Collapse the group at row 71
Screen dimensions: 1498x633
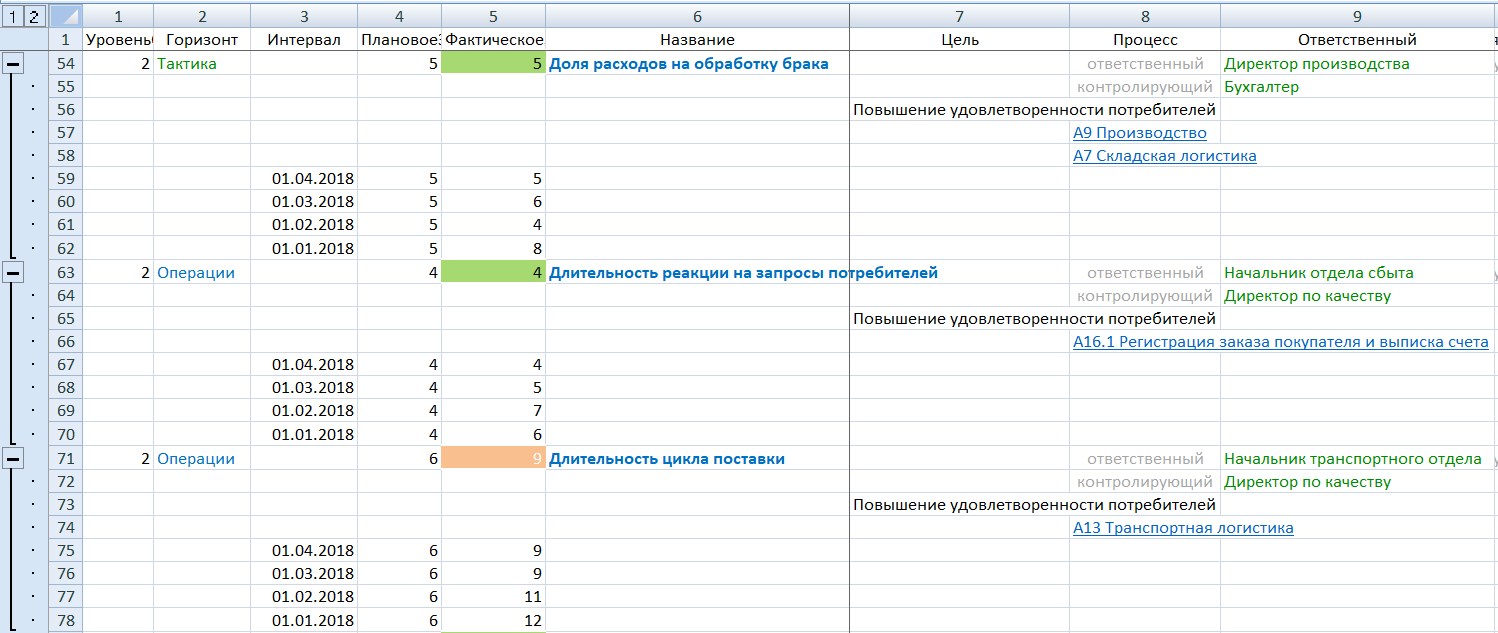point(12,459)
